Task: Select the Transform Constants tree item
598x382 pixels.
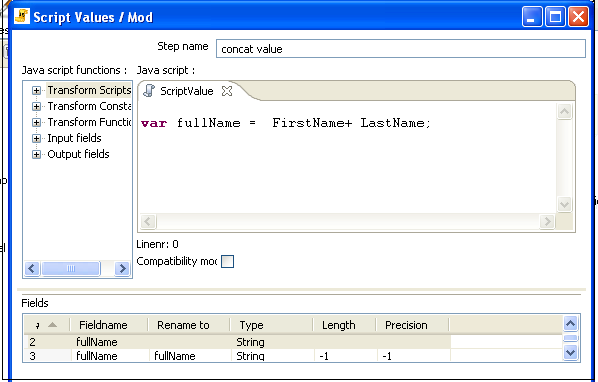Action: 89,106
